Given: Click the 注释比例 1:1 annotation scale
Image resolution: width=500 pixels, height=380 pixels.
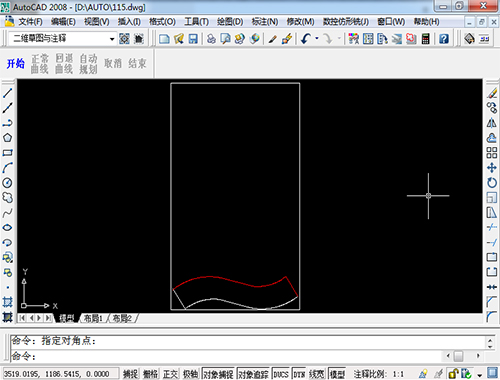Looking at the screenshot, I should (379, 374).
